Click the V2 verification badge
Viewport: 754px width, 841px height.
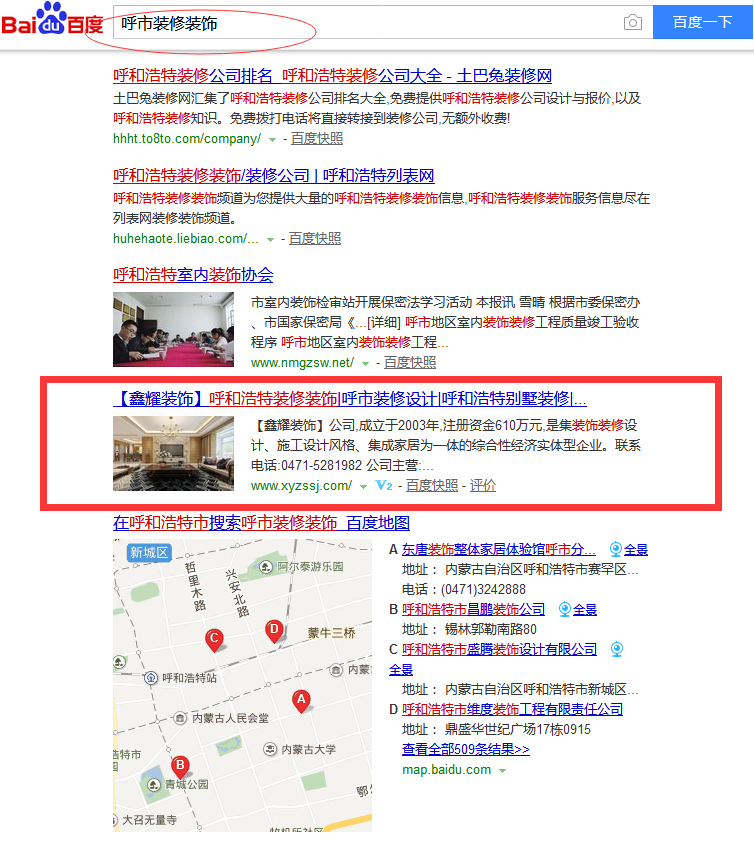pos(384,486)
